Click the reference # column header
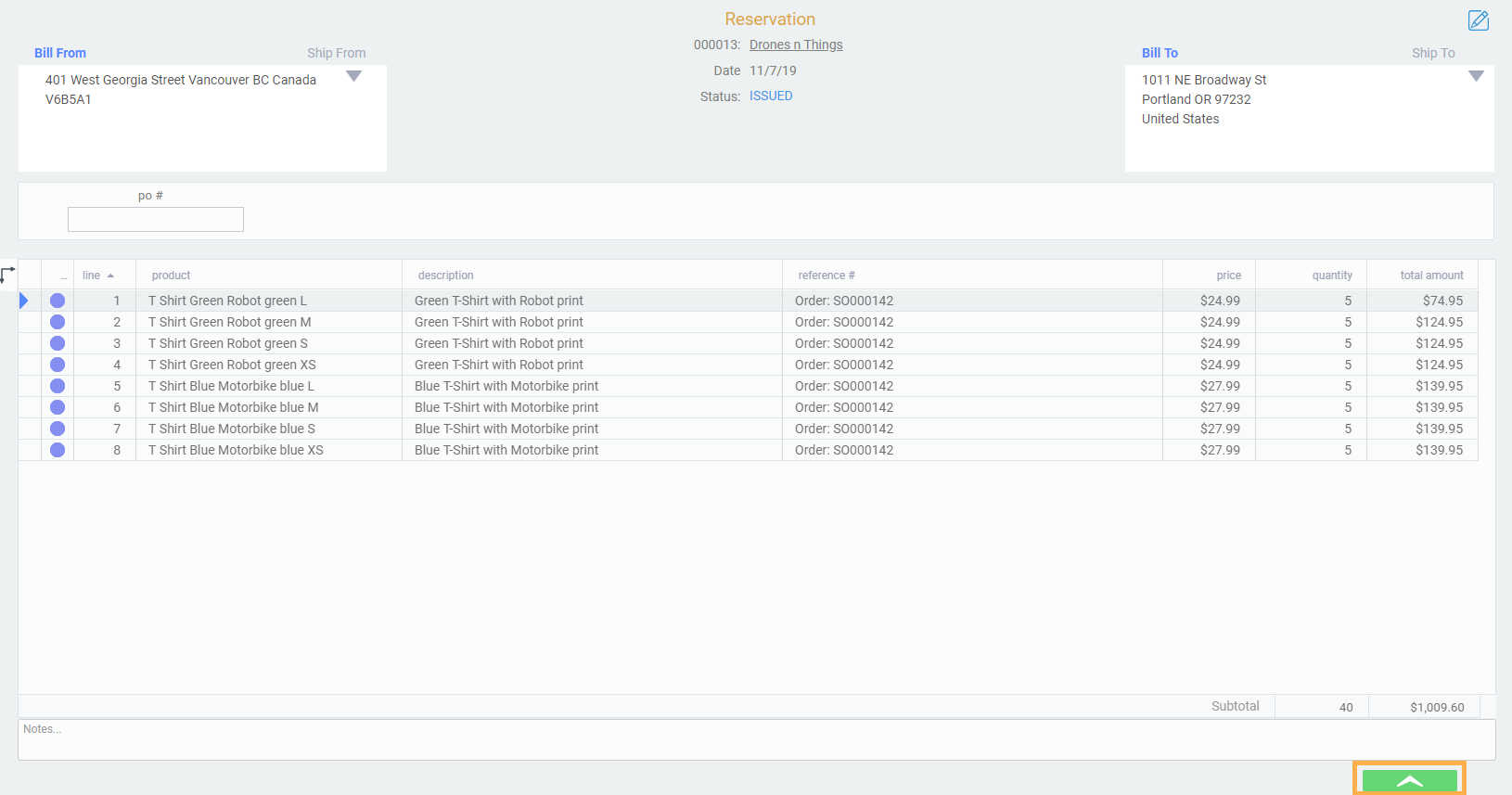 tap(826, 276)
